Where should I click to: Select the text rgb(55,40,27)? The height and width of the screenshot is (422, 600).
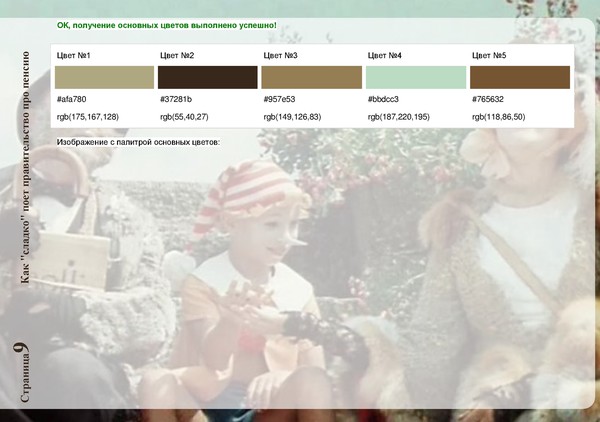(184, 117)
